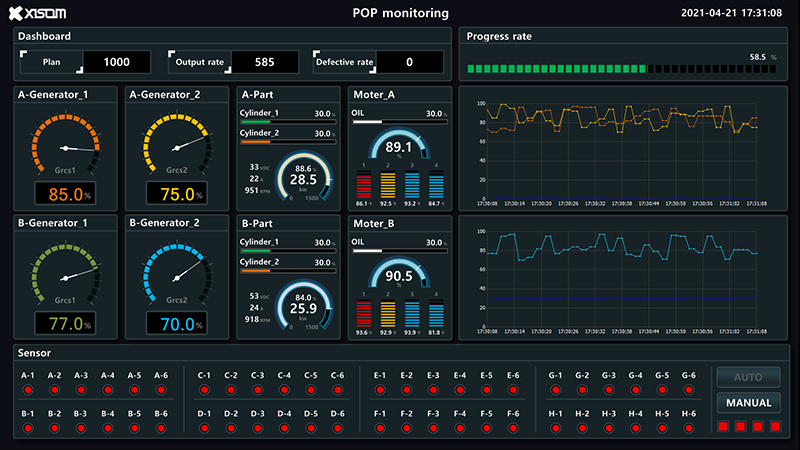Click the A-Generator_2 yellow gauge dial

point(177,148)
